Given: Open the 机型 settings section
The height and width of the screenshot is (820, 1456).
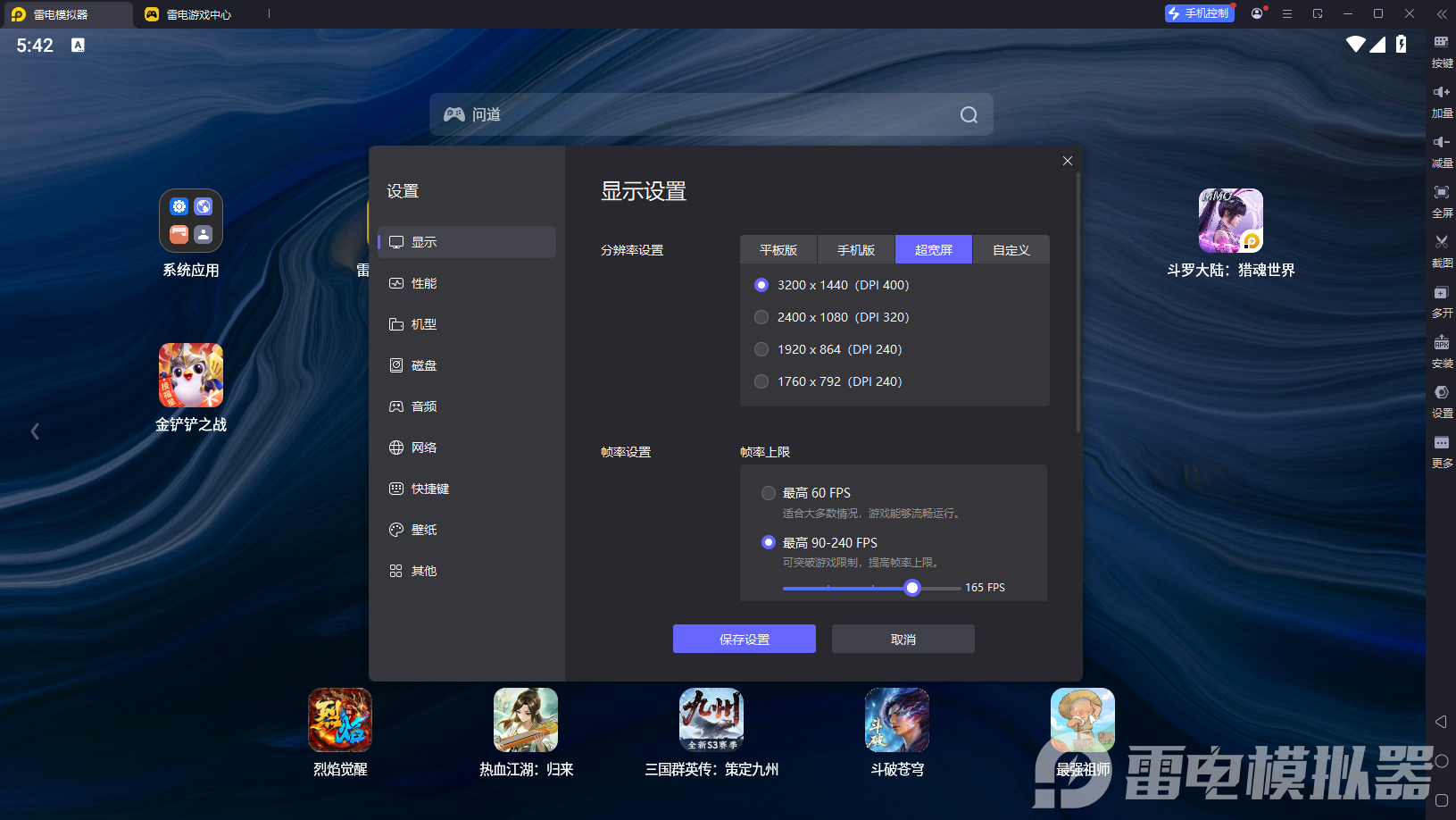Looking at the screenshot, I should click(467, 324).
